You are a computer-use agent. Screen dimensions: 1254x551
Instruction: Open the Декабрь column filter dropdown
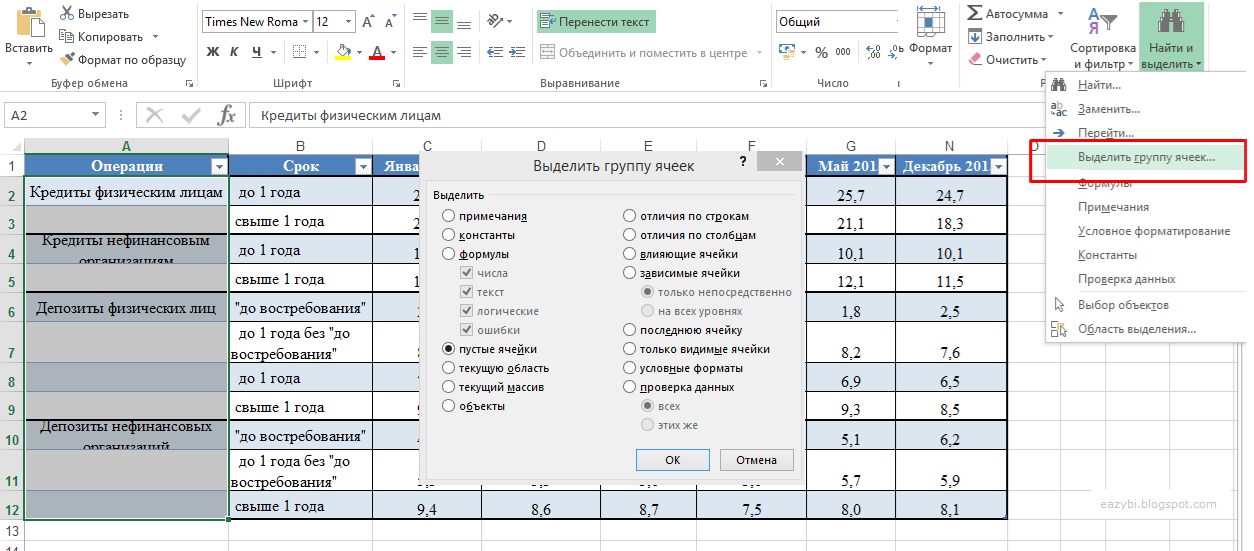coord(998,166)
